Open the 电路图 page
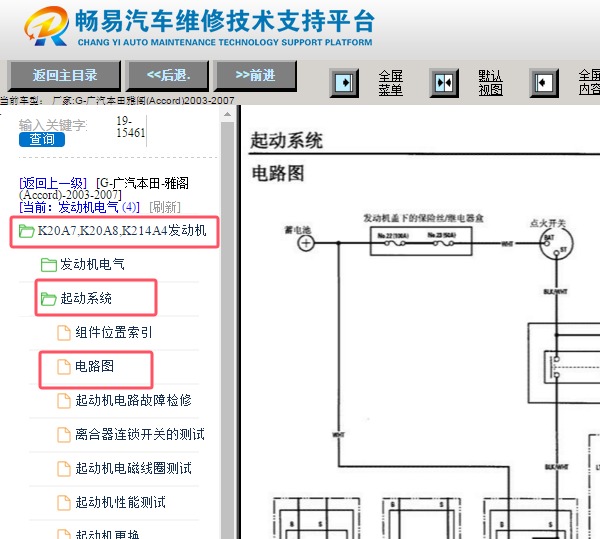The width and height of the screenshot is (600, 539). click(95, 366)
